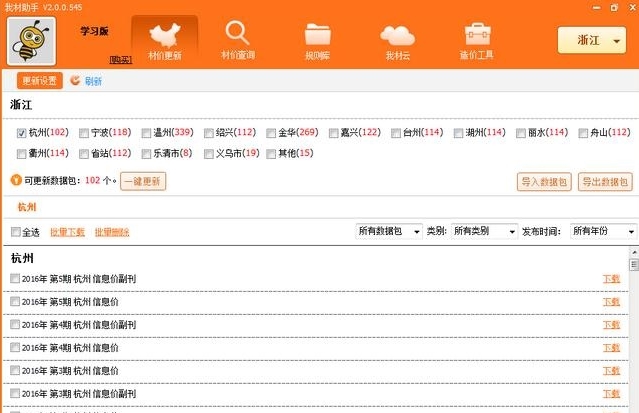This screenshot has height=413, width=639.
Task: Maximize the 我材助手 window
Action: pyautogui.click(x=614, y=7)
